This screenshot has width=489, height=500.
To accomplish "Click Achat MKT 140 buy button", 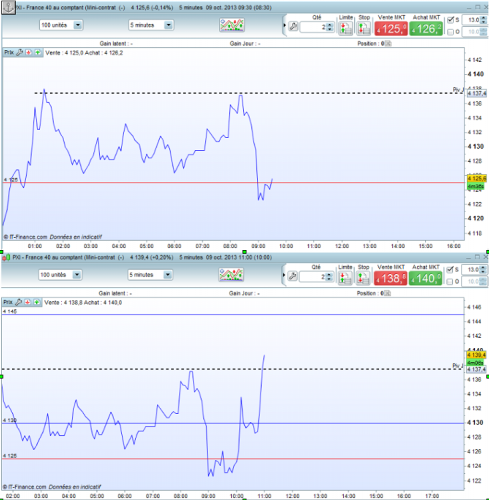I will tap(425, 278).
